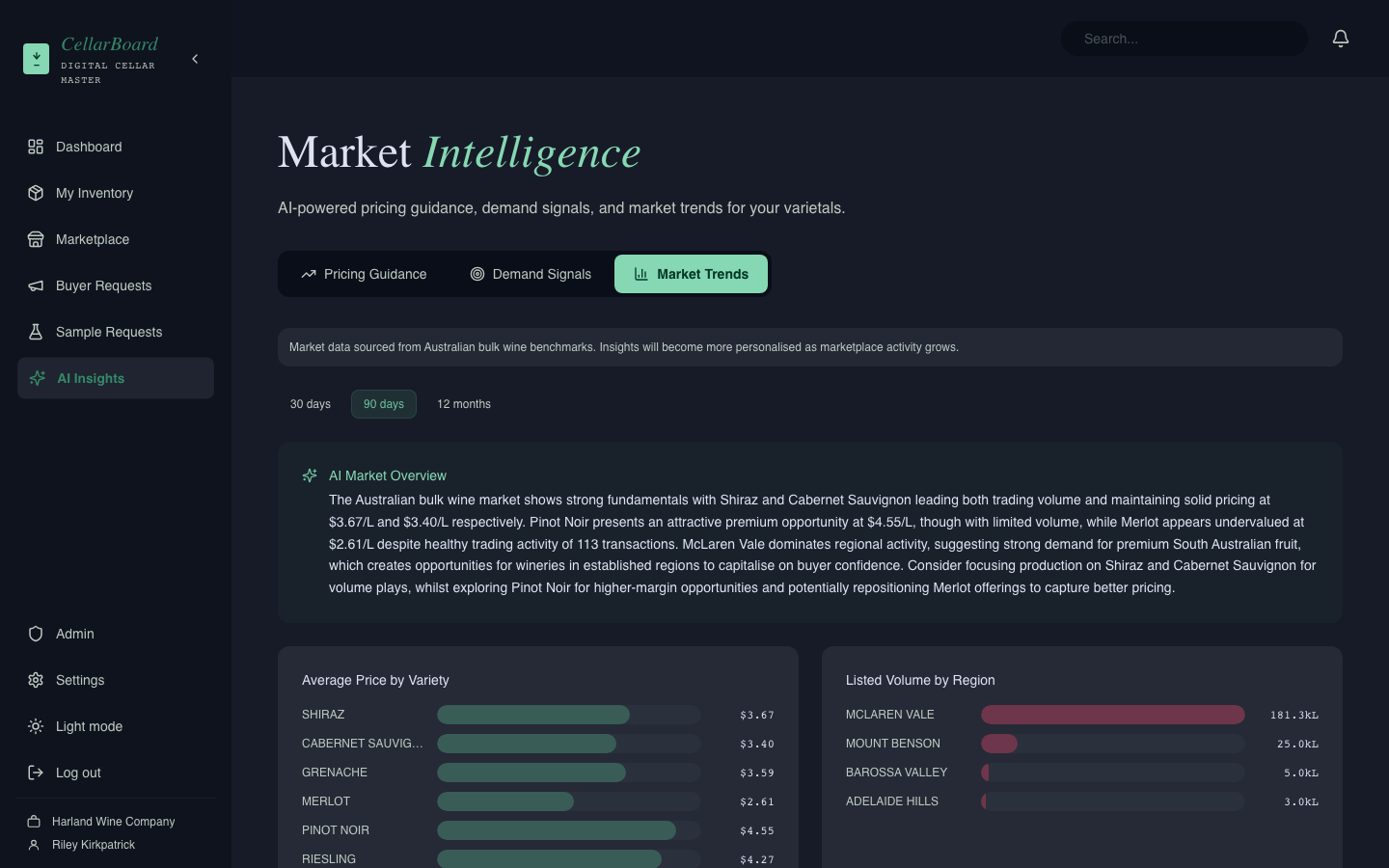Open Settings via the gear icon

(x=36, y=680)
